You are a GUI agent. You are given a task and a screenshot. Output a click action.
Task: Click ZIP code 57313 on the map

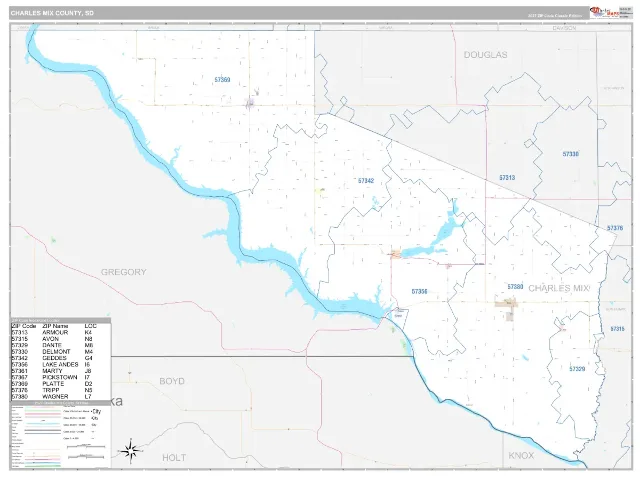coord(507,178)
